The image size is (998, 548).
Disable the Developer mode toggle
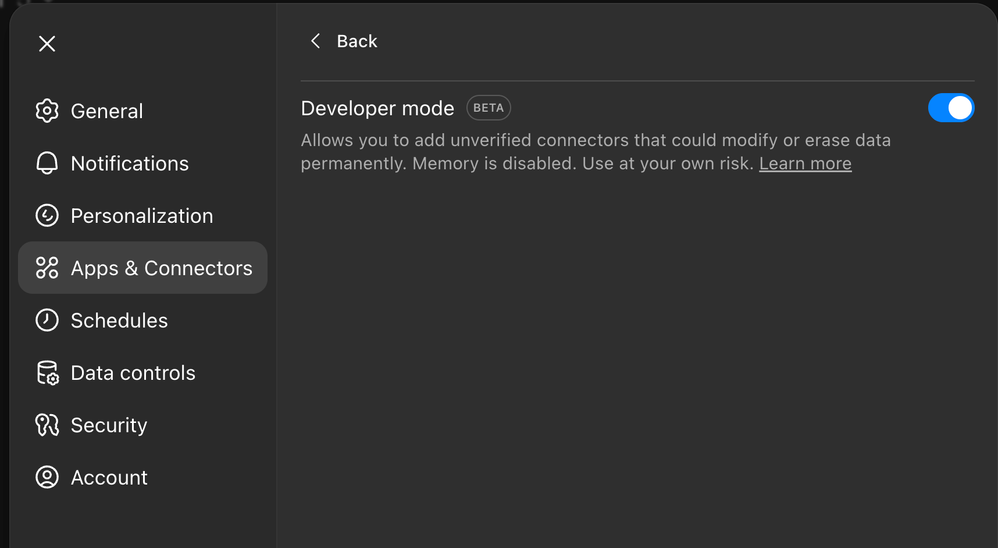point(950,108)
